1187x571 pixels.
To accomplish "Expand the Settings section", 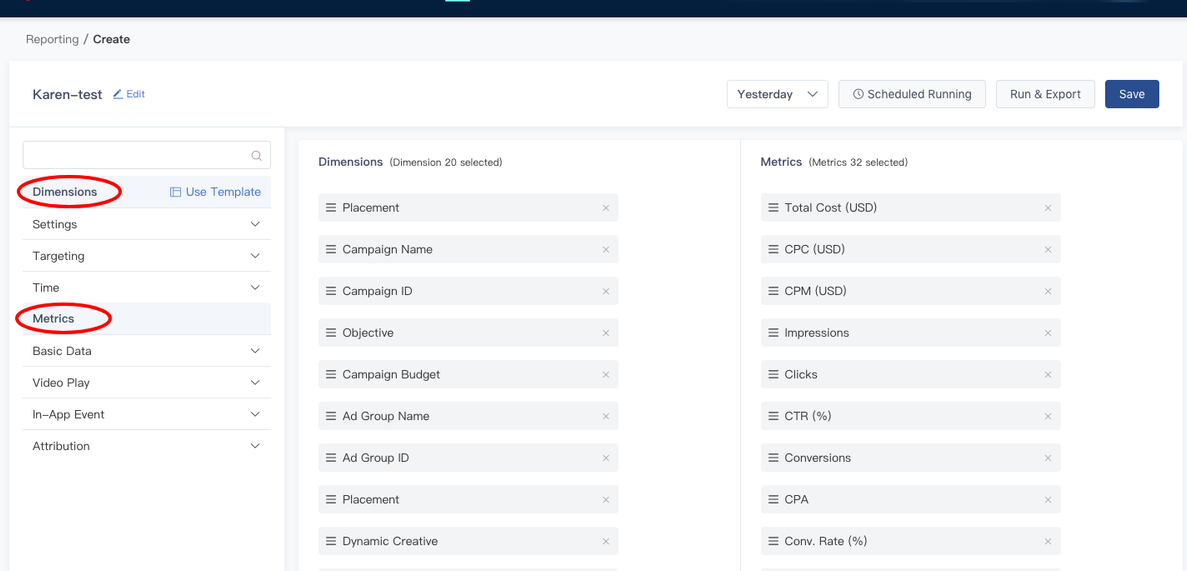I will click(147, 224).
